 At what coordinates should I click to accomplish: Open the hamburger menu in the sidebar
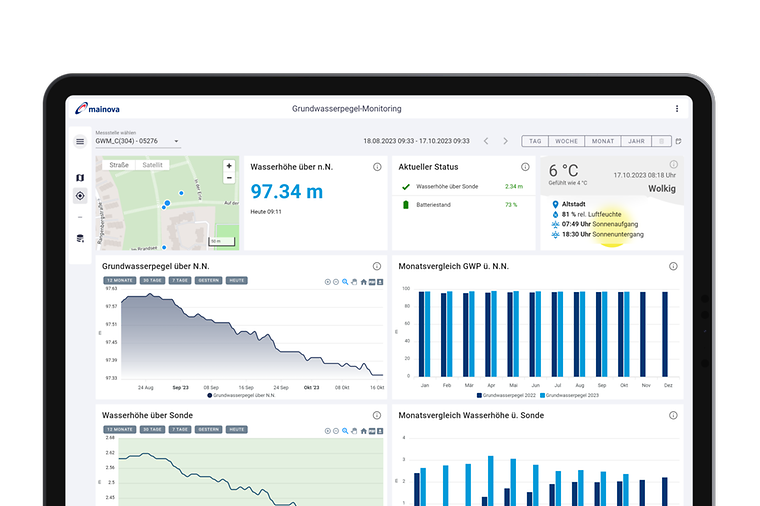tap(80, 142)
